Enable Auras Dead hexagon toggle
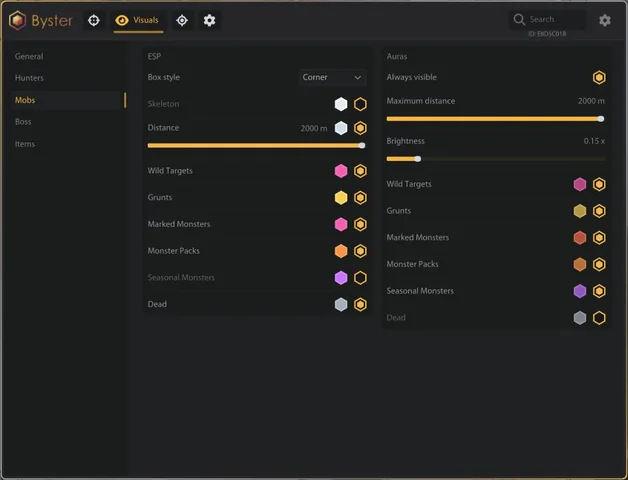 [x=599, y=318]
